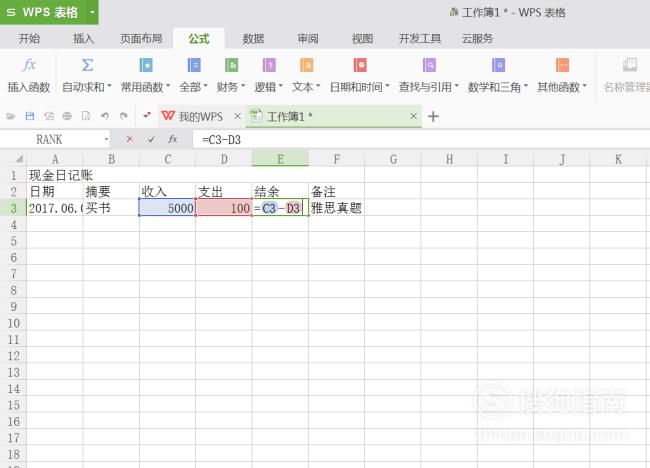Switch to the 插入 (Insert) tab
Image resolution: width=650 pixels, height=468 pixels.
(x=83, y=39)
